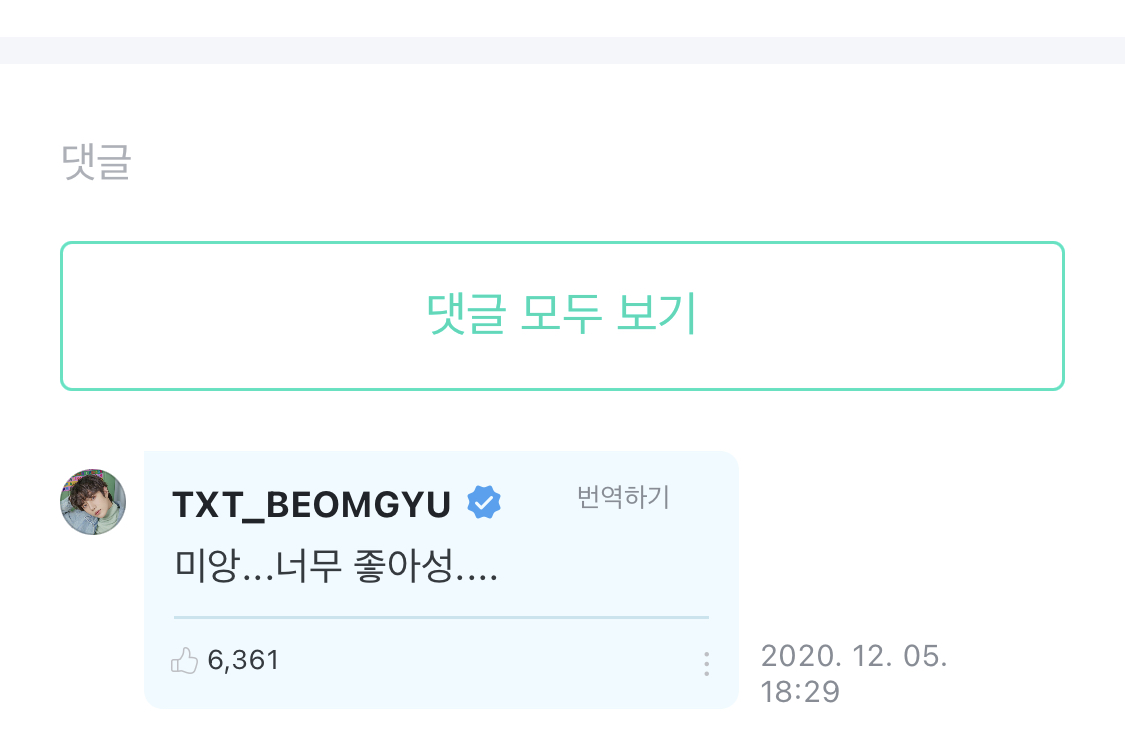Image resolution: width=1125 pixels, height=729 pixels.
Task: Click the 댓글 section heading
Action: tap(96, 161)
